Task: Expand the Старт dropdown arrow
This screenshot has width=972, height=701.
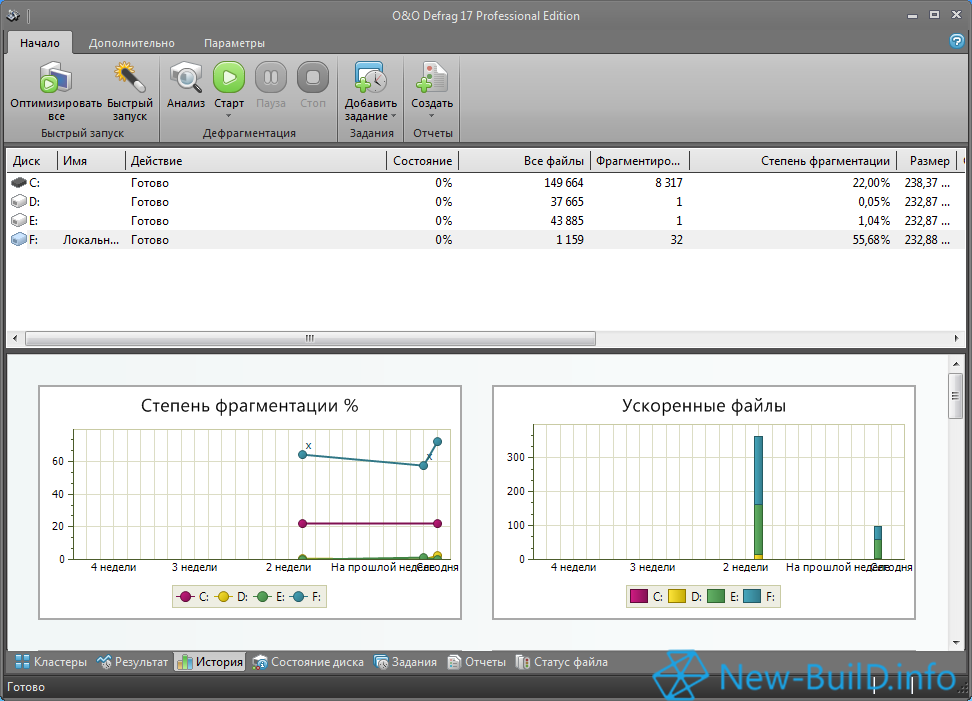Action: coord(229,116)
